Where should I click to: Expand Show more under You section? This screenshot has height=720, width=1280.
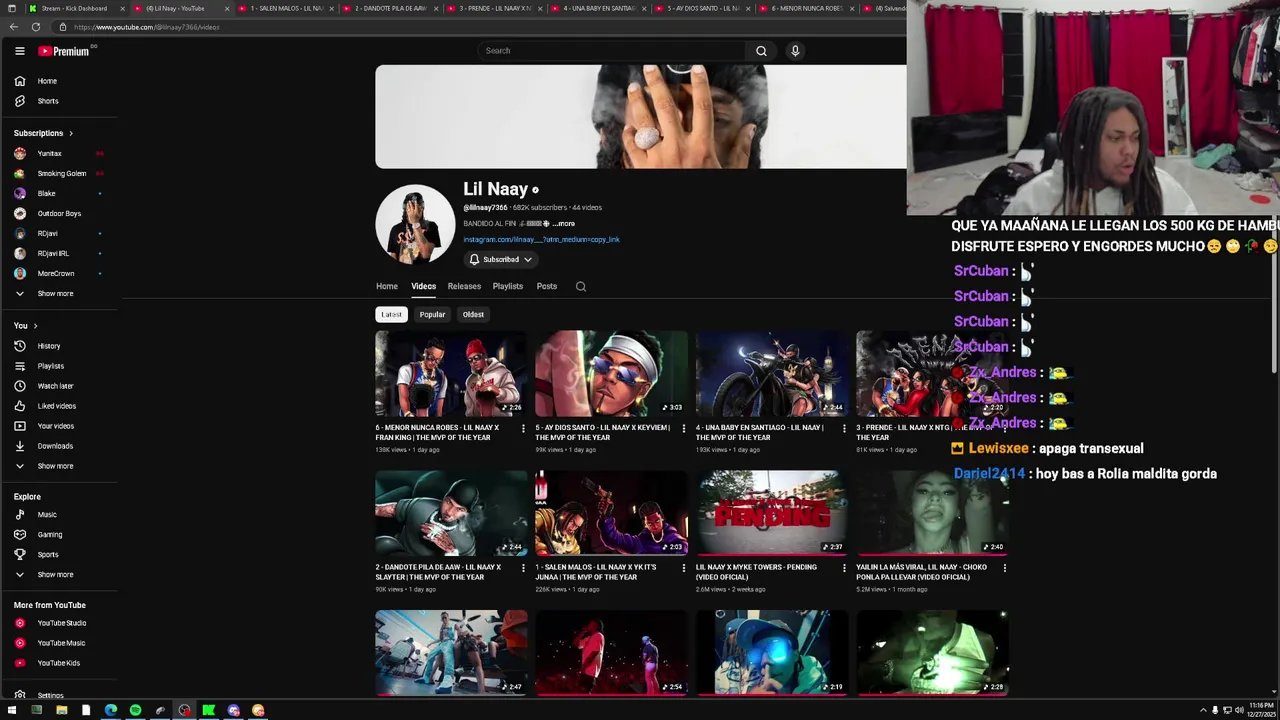(x=60, y=466)
